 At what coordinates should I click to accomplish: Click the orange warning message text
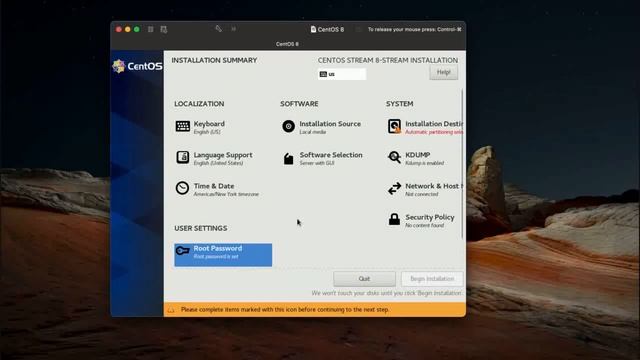(285, 310)
